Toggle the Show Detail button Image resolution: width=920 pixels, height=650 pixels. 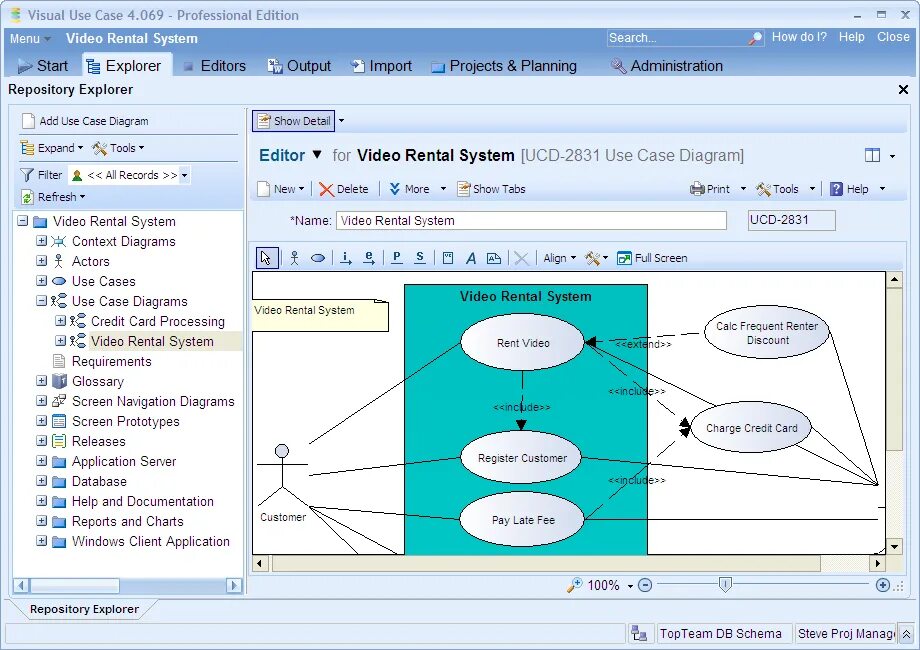[293, 121]
